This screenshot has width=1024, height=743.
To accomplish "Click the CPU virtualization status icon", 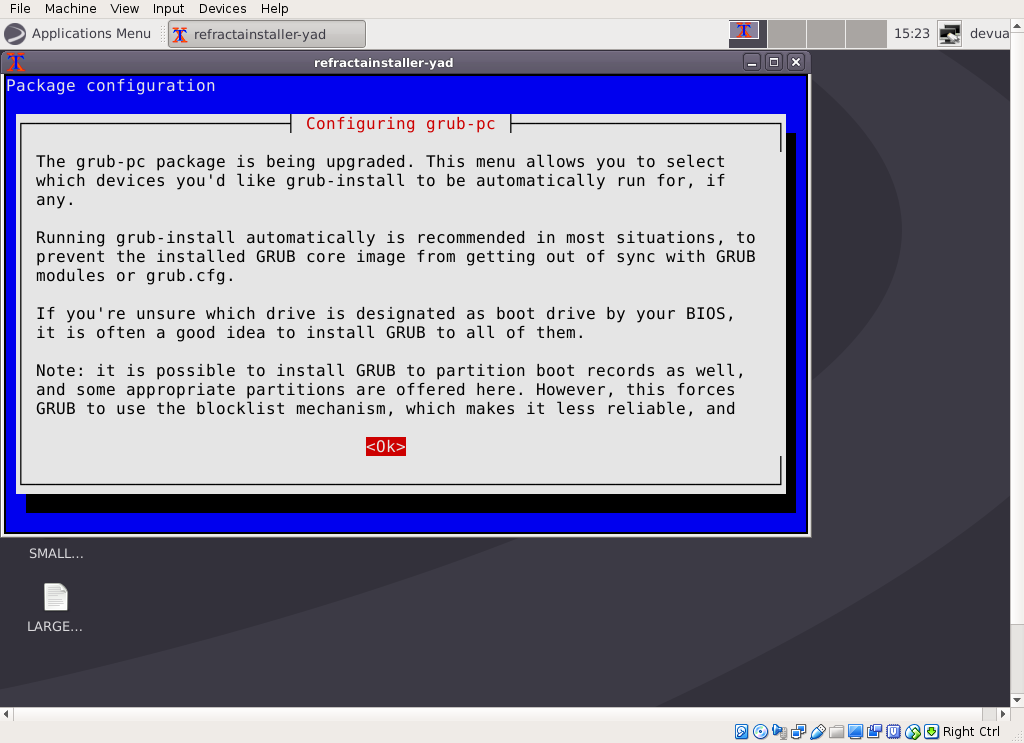I will (893, 732).
